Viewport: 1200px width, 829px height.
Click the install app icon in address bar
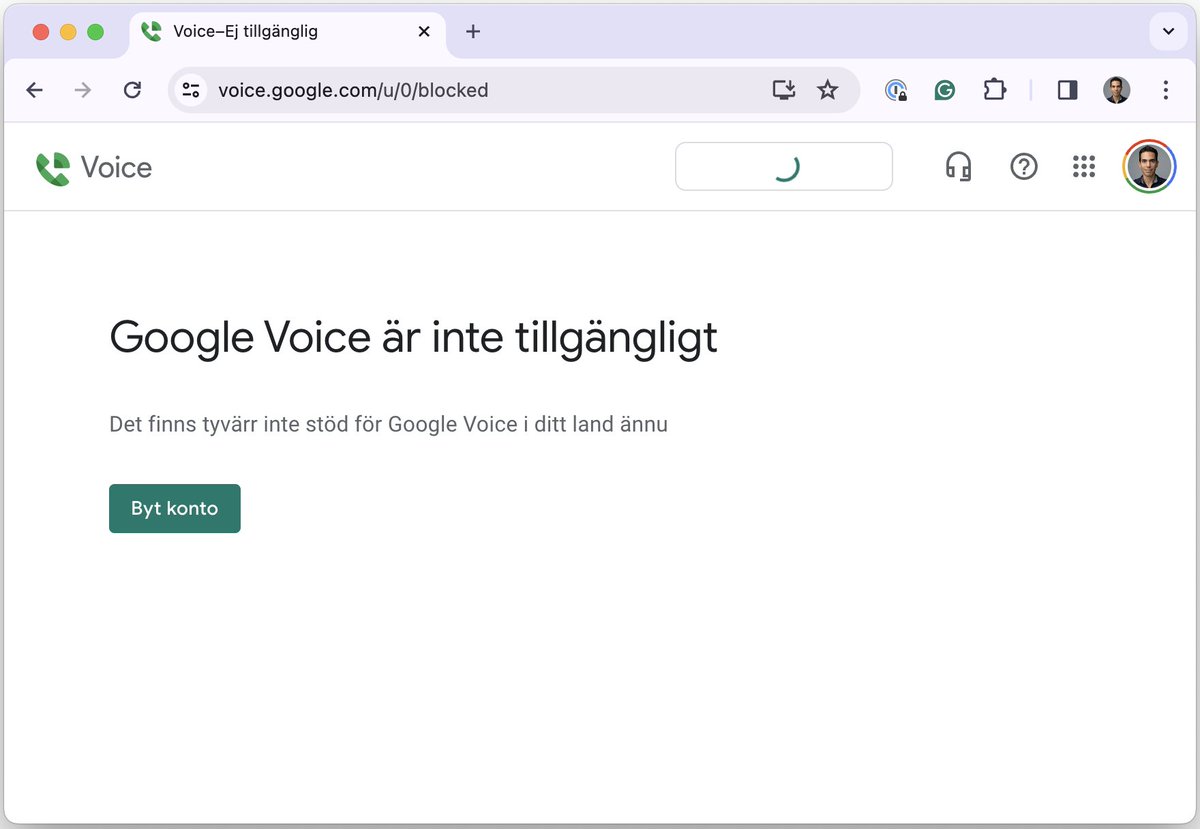point(784,90)
